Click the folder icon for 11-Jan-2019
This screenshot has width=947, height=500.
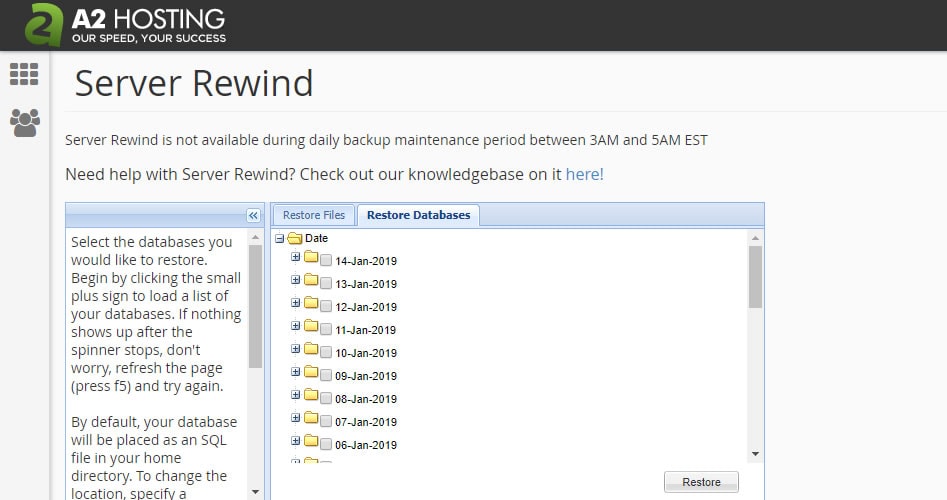(311, 326)
